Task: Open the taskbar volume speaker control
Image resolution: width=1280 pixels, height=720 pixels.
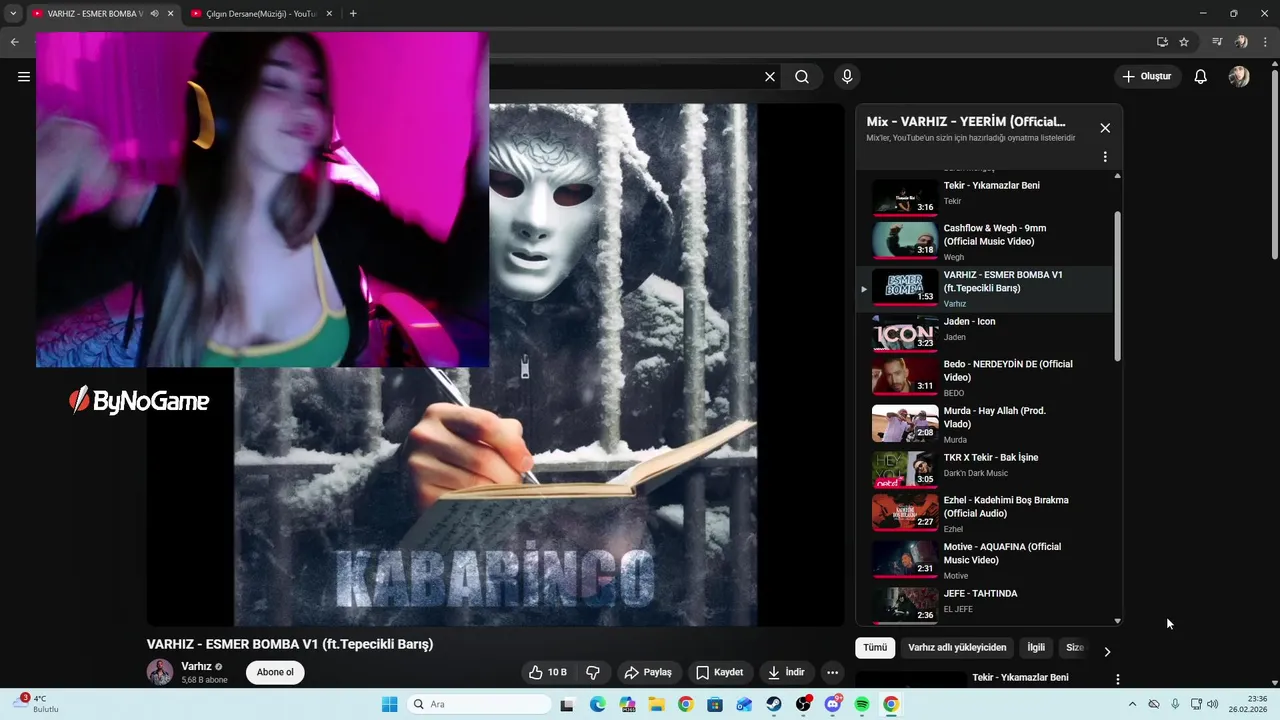Action: click(1213, 704)
